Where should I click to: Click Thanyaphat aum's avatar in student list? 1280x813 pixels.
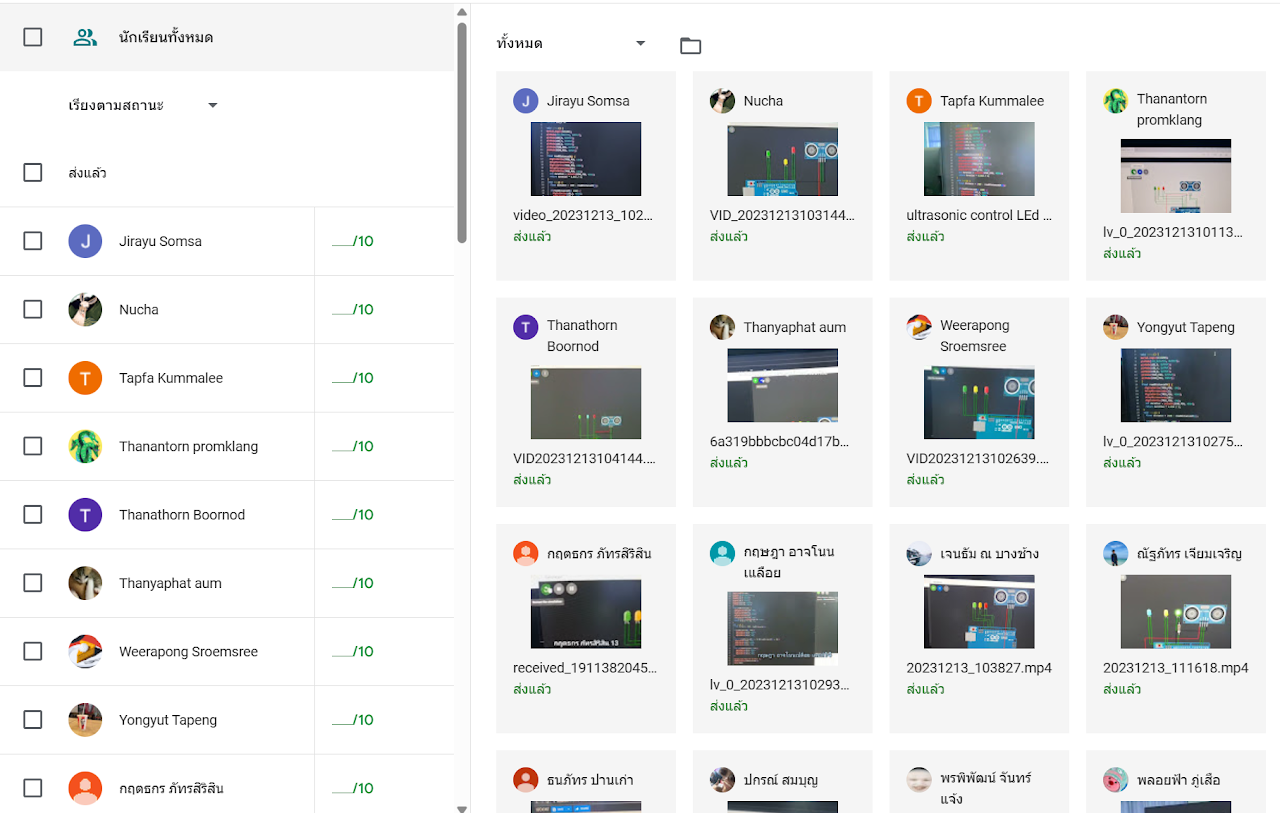point(85,583)
